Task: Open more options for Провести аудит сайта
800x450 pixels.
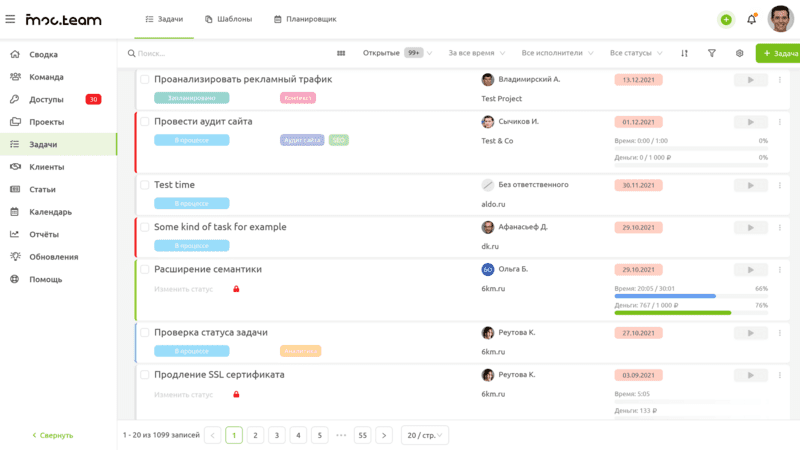Action: click(780, 122)
